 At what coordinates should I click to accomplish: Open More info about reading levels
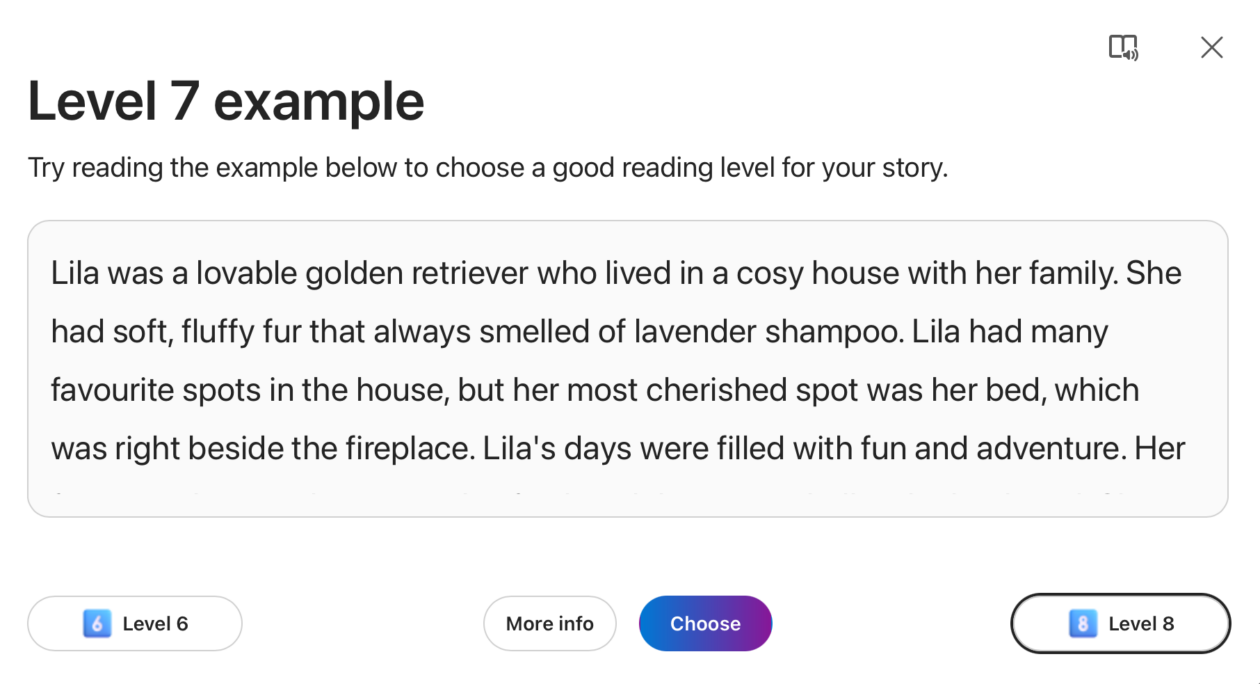[x=549, y=624]
